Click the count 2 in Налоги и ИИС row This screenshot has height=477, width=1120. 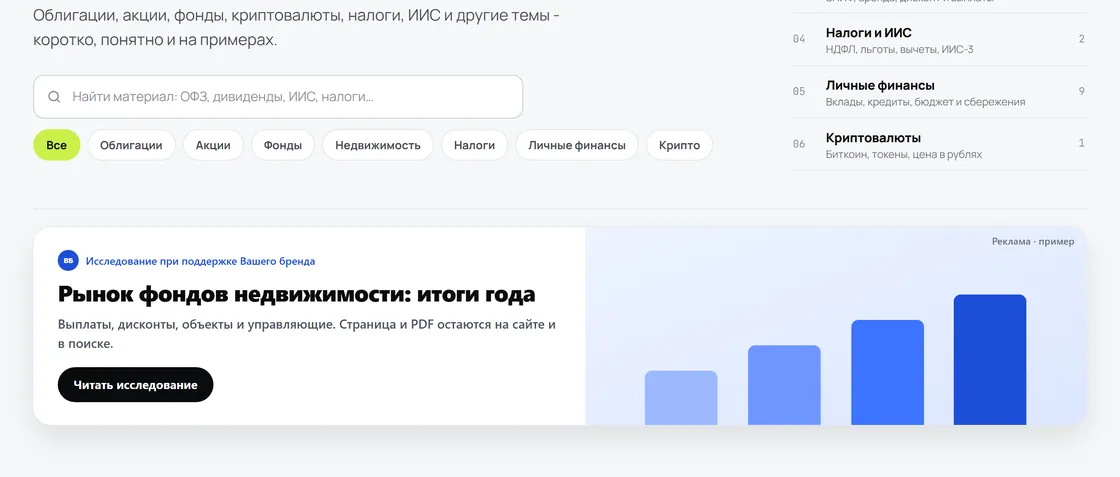[1081, 39]
